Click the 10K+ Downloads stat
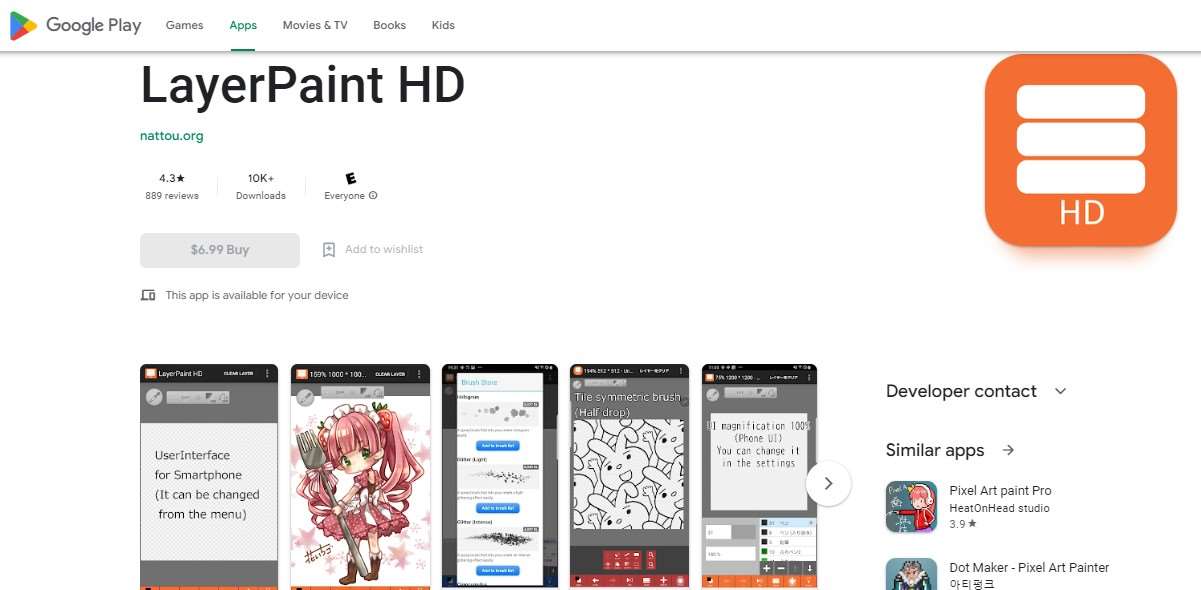This screenshot has width=1201, height=590. [261, 187]
